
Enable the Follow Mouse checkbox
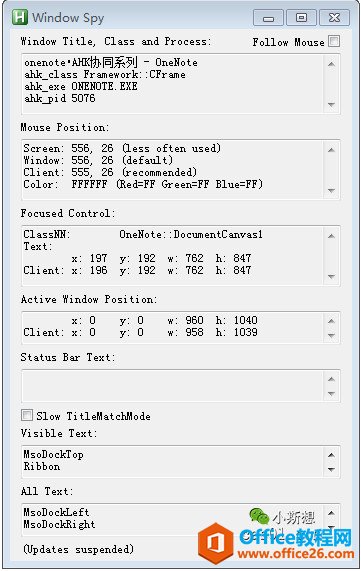coord(334,41)
